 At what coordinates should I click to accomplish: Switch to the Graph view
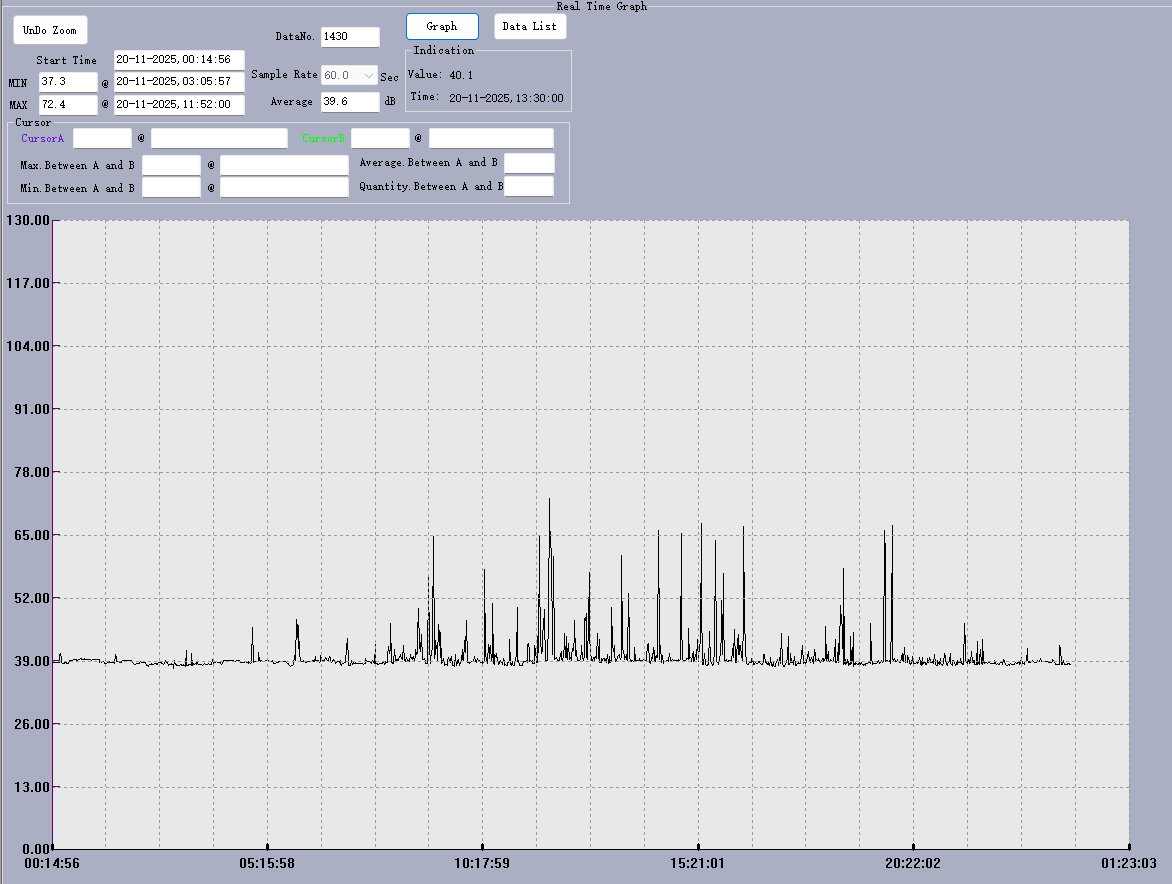442,26
